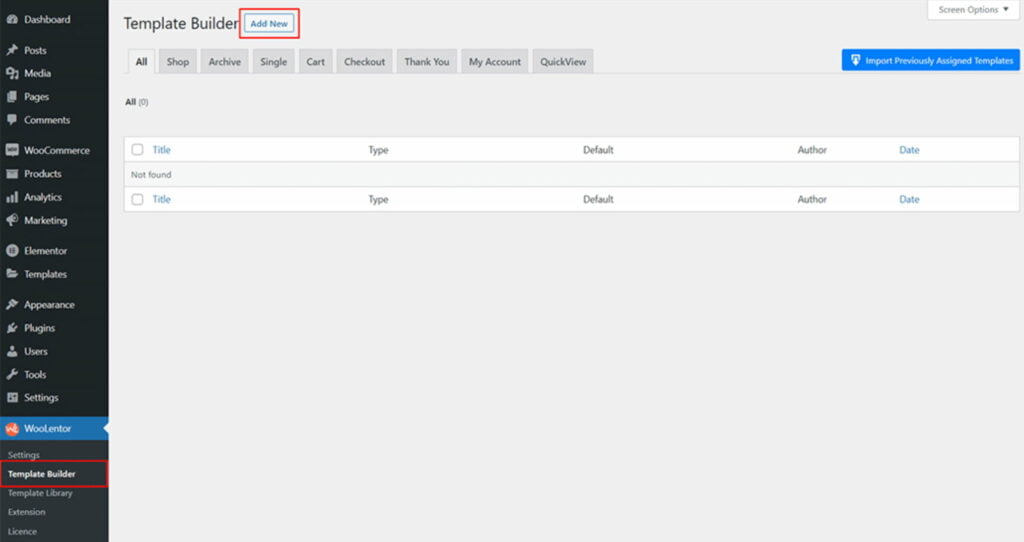Click the Settings sliders icon
This screenshot has width=1024, height=542.
pyautogui.click(x=12, y=397)
